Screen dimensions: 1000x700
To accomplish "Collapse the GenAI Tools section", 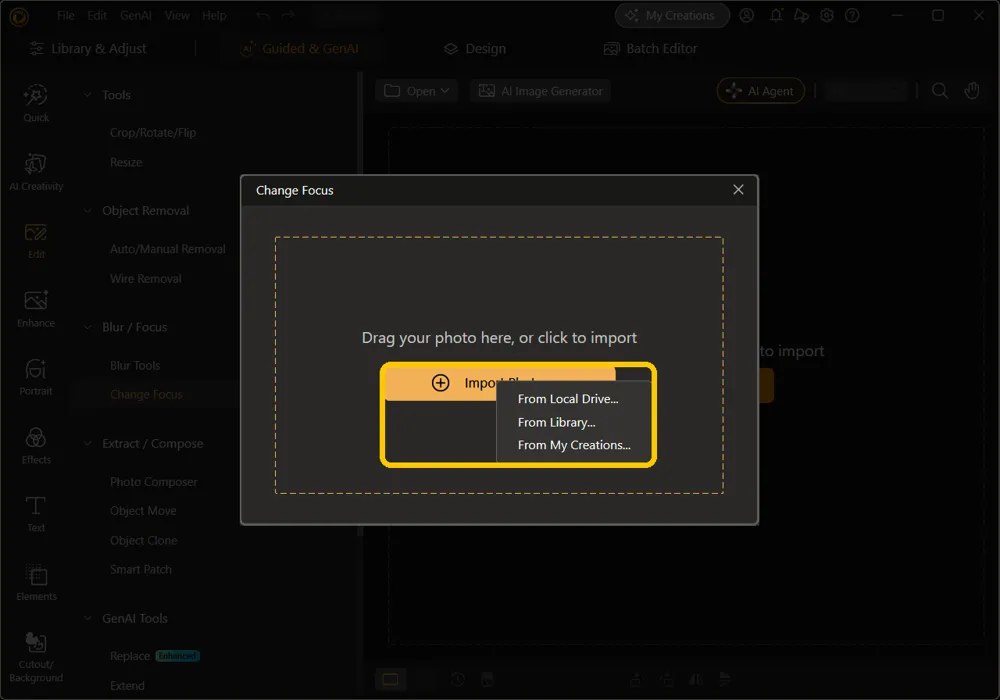I will click(x=88, y=618).
